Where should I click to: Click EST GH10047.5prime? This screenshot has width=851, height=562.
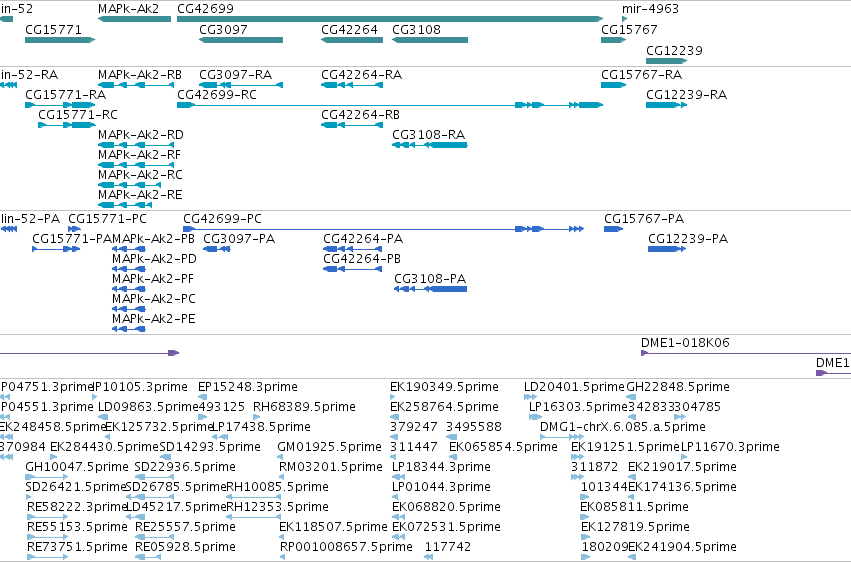click(47, 477)
